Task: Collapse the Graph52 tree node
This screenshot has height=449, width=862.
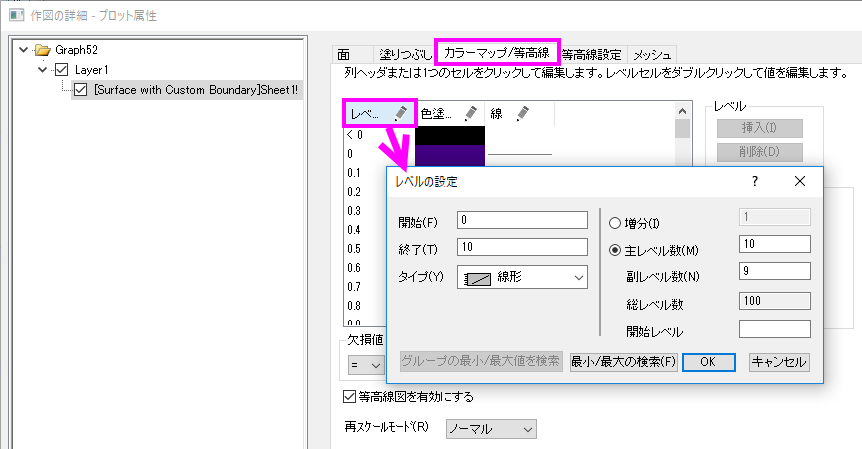Action: click(23, 50)
